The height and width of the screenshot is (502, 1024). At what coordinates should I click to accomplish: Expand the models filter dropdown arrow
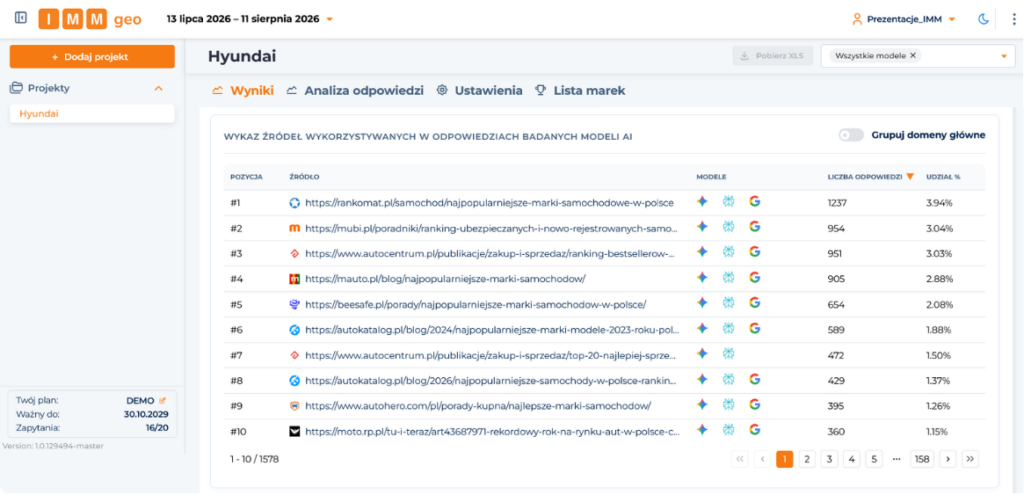pyautogui.click(x=1004, y=56)
